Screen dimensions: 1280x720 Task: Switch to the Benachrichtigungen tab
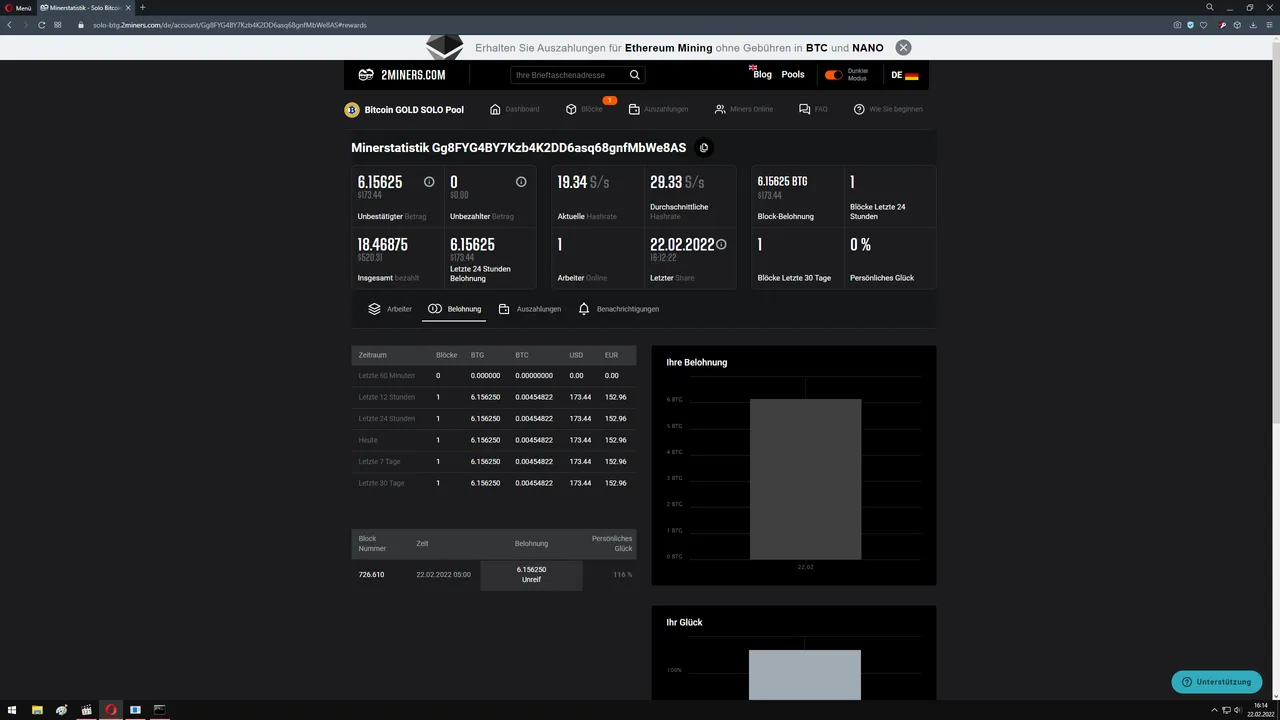pos(618,309)
